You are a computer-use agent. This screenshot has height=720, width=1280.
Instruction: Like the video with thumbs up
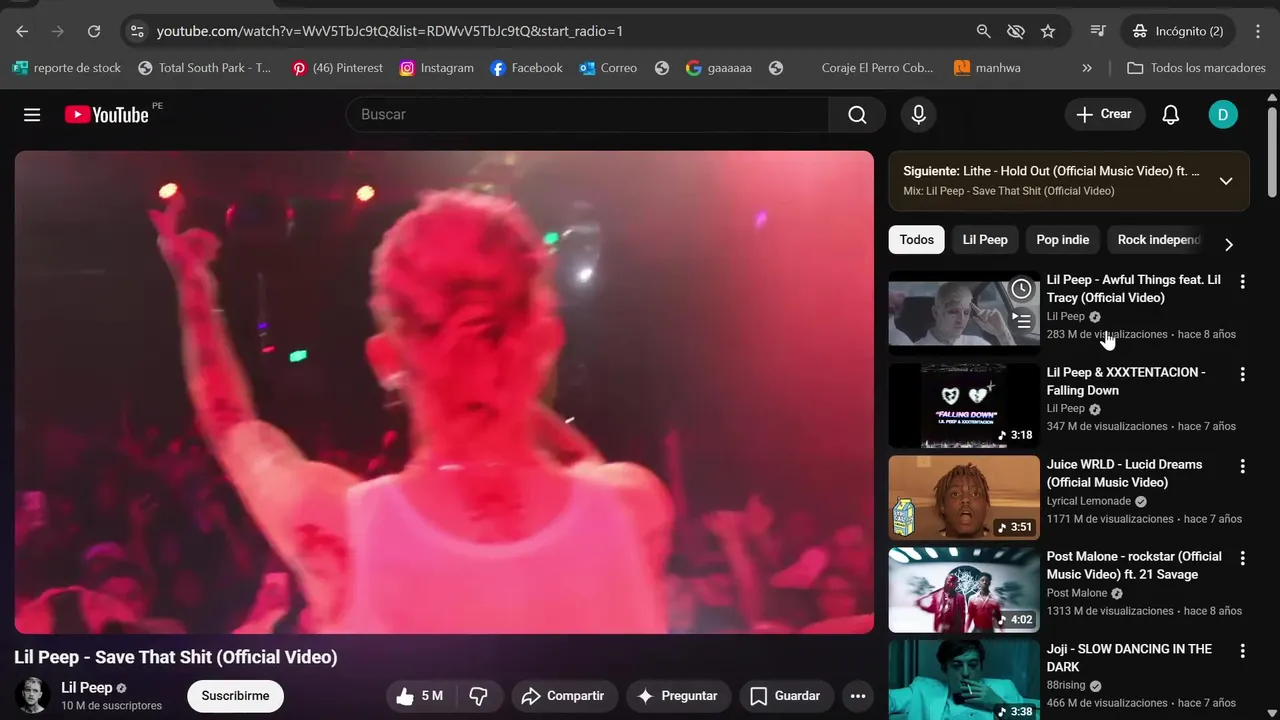pyautogui.click(x=418, y=696)
